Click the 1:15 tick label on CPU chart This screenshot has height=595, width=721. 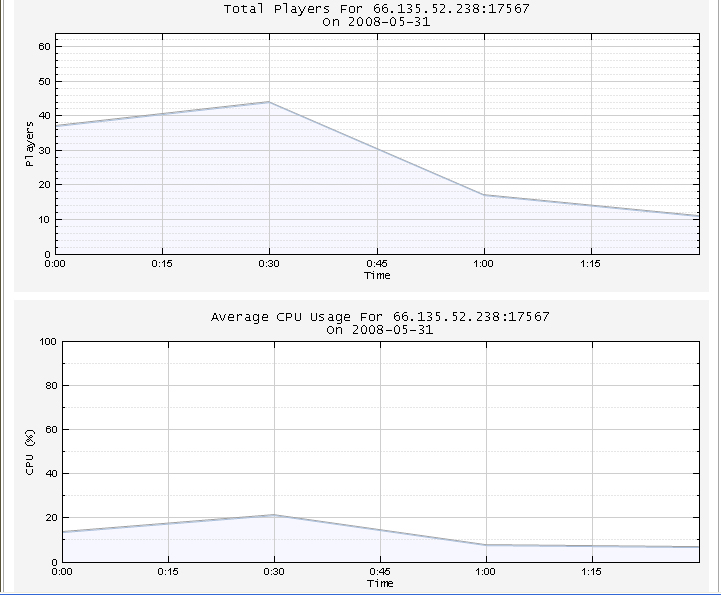592,572
